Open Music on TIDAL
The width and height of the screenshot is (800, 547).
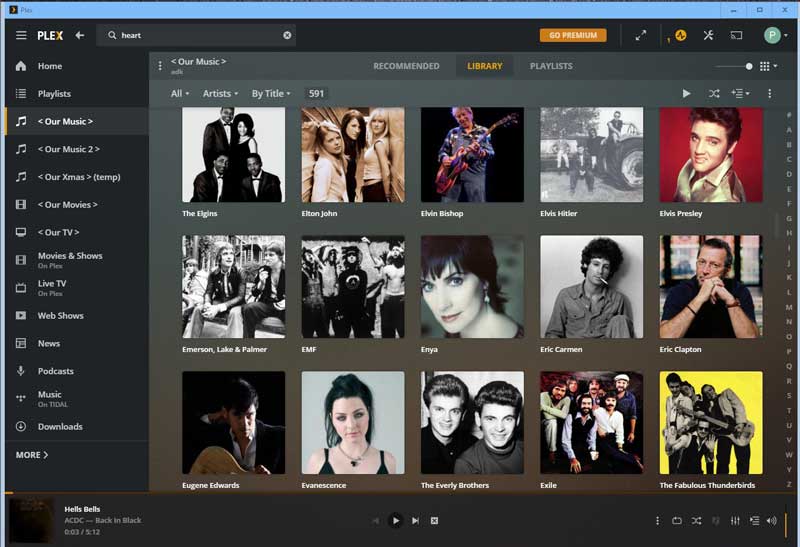click(77, 399)
